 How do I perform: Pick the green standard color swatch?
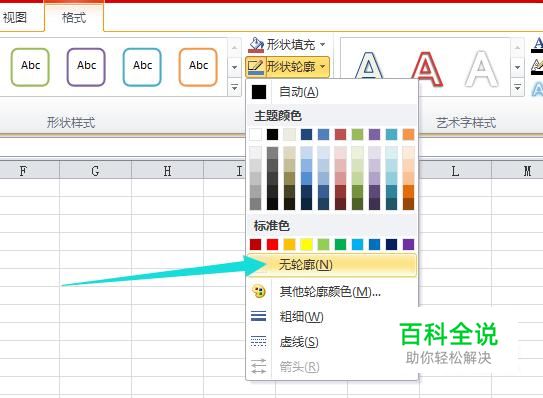(340, 245)
